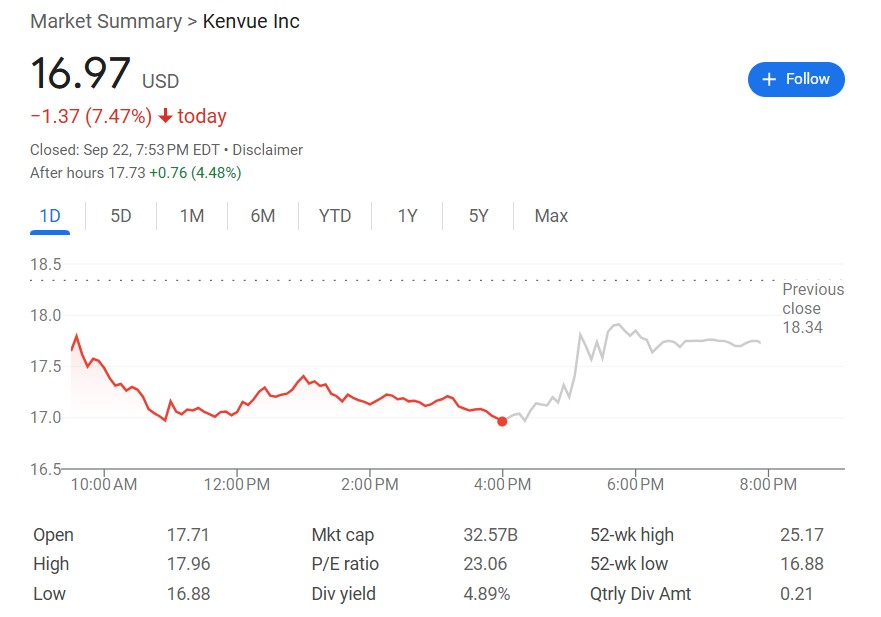
Task: Click the plus icon on Follow button
Action: click(769, 79)
